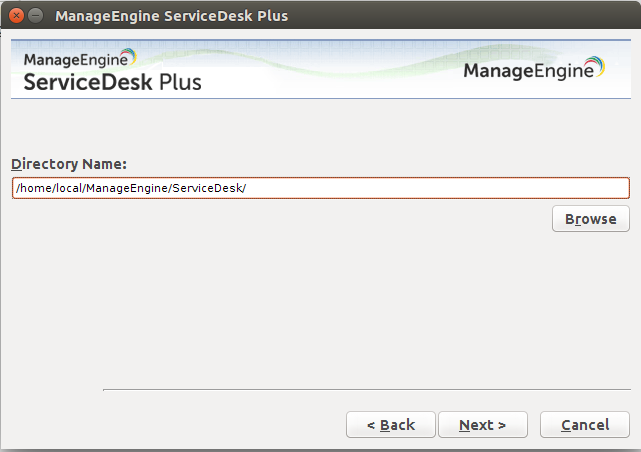This screenshot has height=452, width=641.
Task: Open the Browse directory chooser
Action: pyautogui.click(x=590, y=219)
